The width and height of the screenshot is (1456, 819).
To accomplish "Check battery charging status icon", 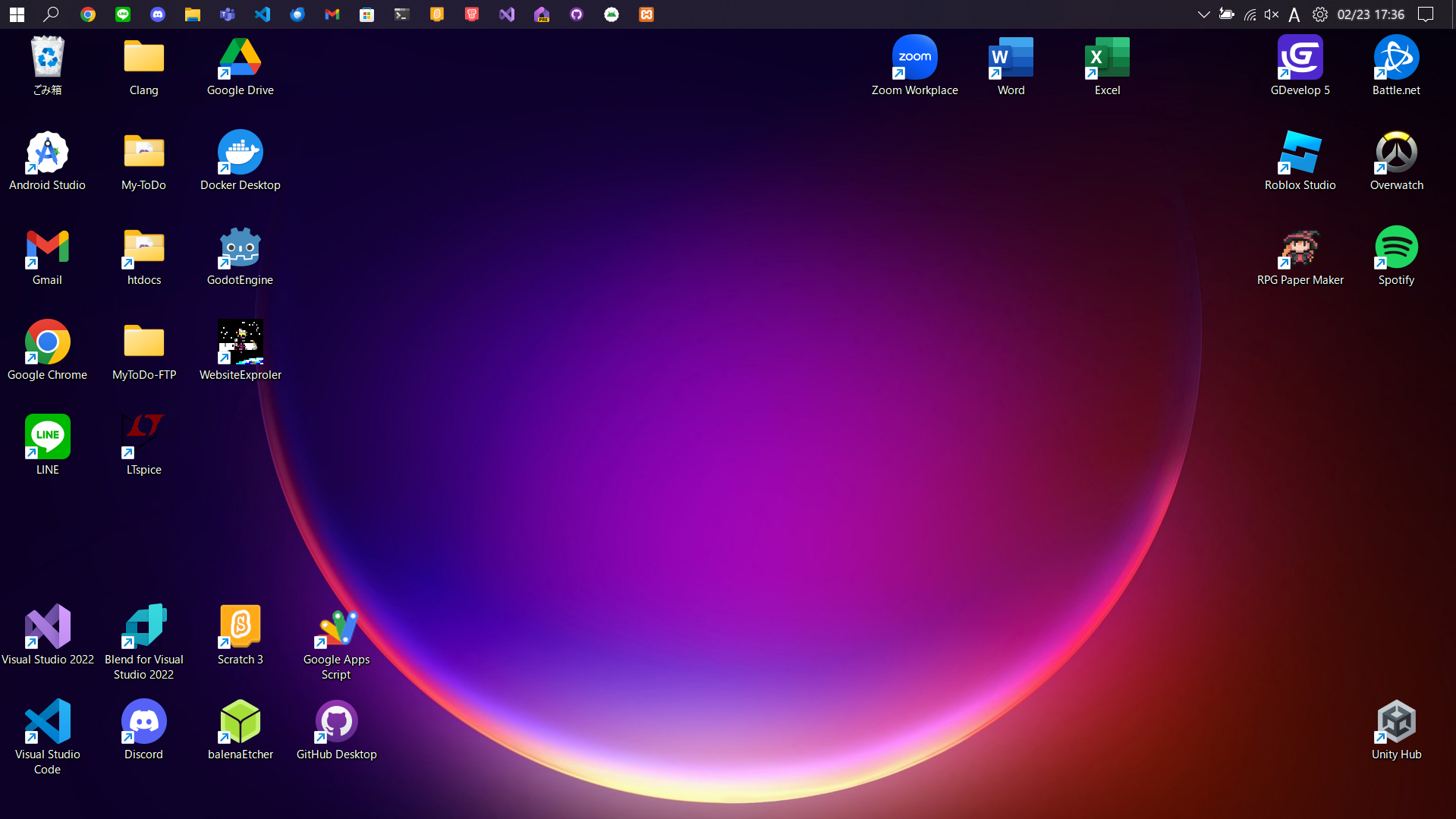I will (x=1226, y=14).
